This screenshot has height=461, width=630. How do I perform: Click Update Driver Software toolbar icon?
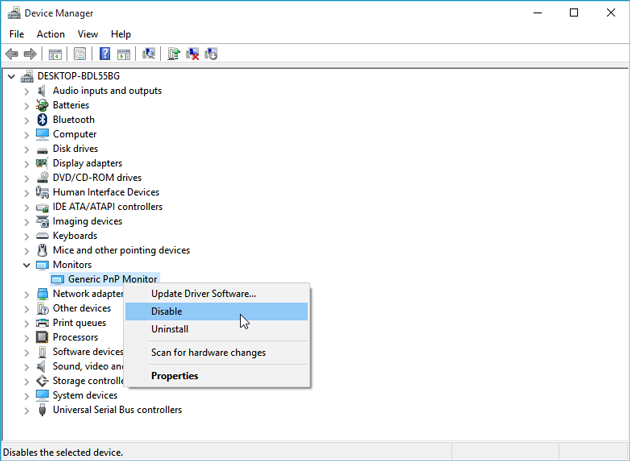point(174,54)
